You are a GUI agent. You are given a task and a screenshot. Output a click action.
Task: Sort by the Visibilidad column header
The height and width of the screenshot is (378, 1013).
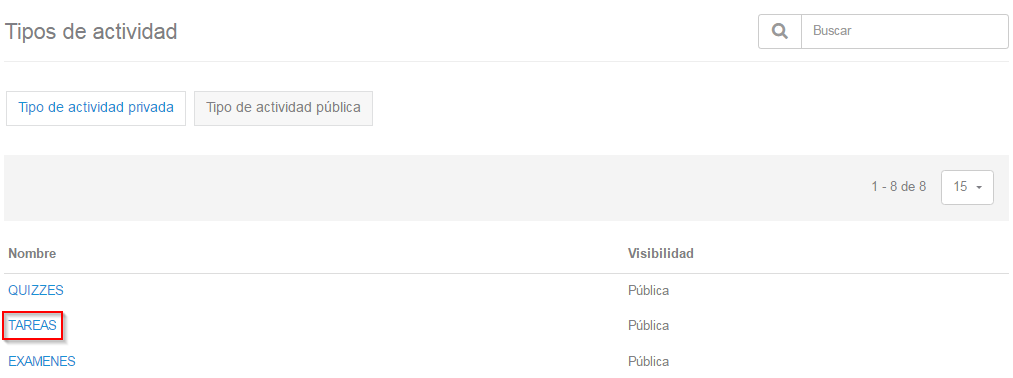click(660, 253)
